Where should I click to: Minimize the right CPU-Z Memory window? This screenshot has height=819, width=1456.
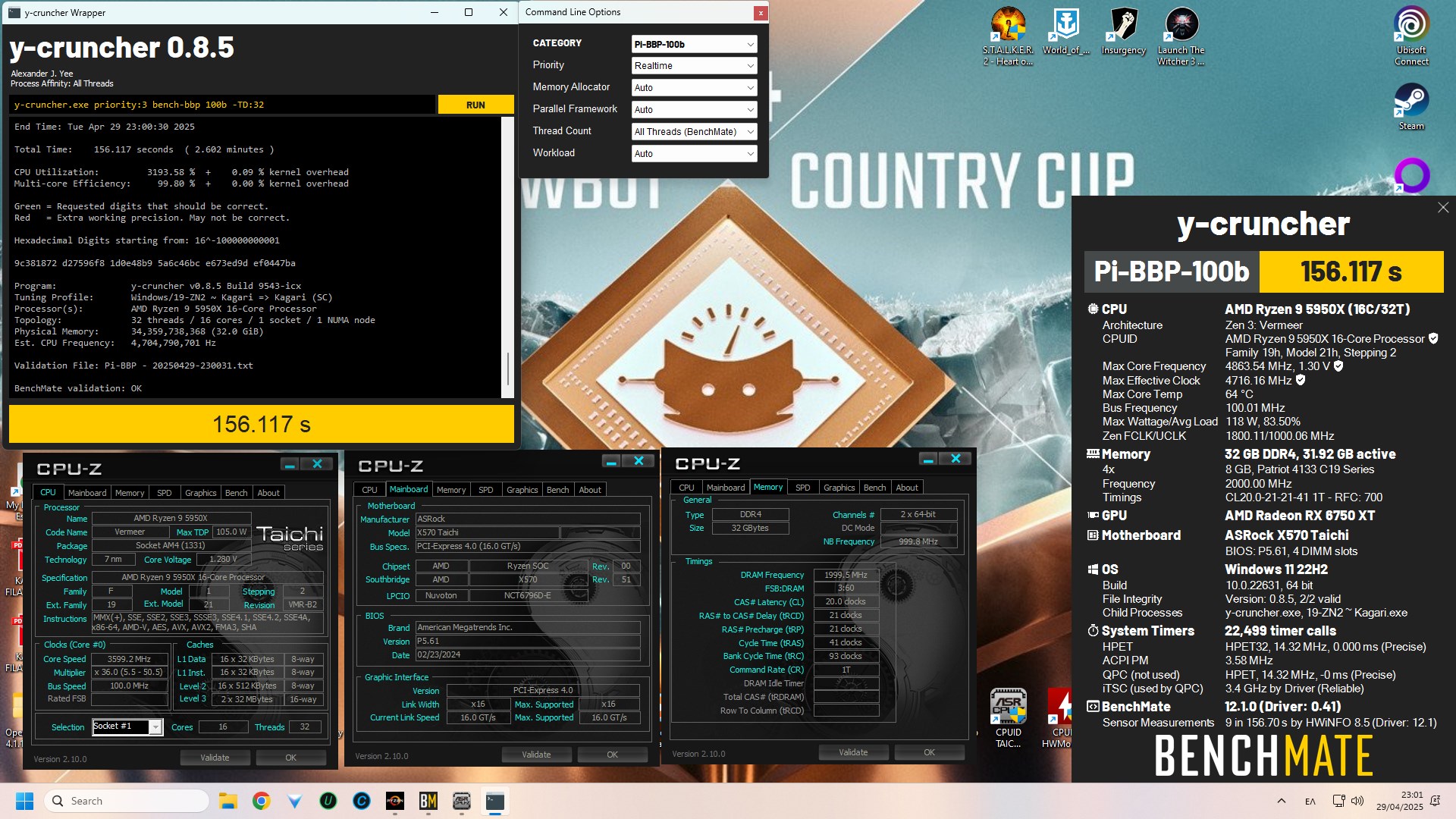pos(927,459)
